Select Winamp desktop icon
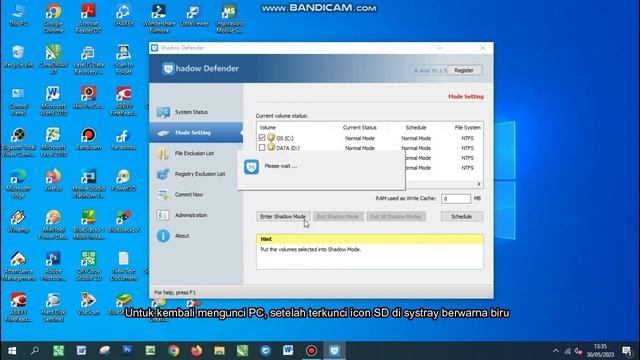 pyautogui.click(x=18, y=221)
